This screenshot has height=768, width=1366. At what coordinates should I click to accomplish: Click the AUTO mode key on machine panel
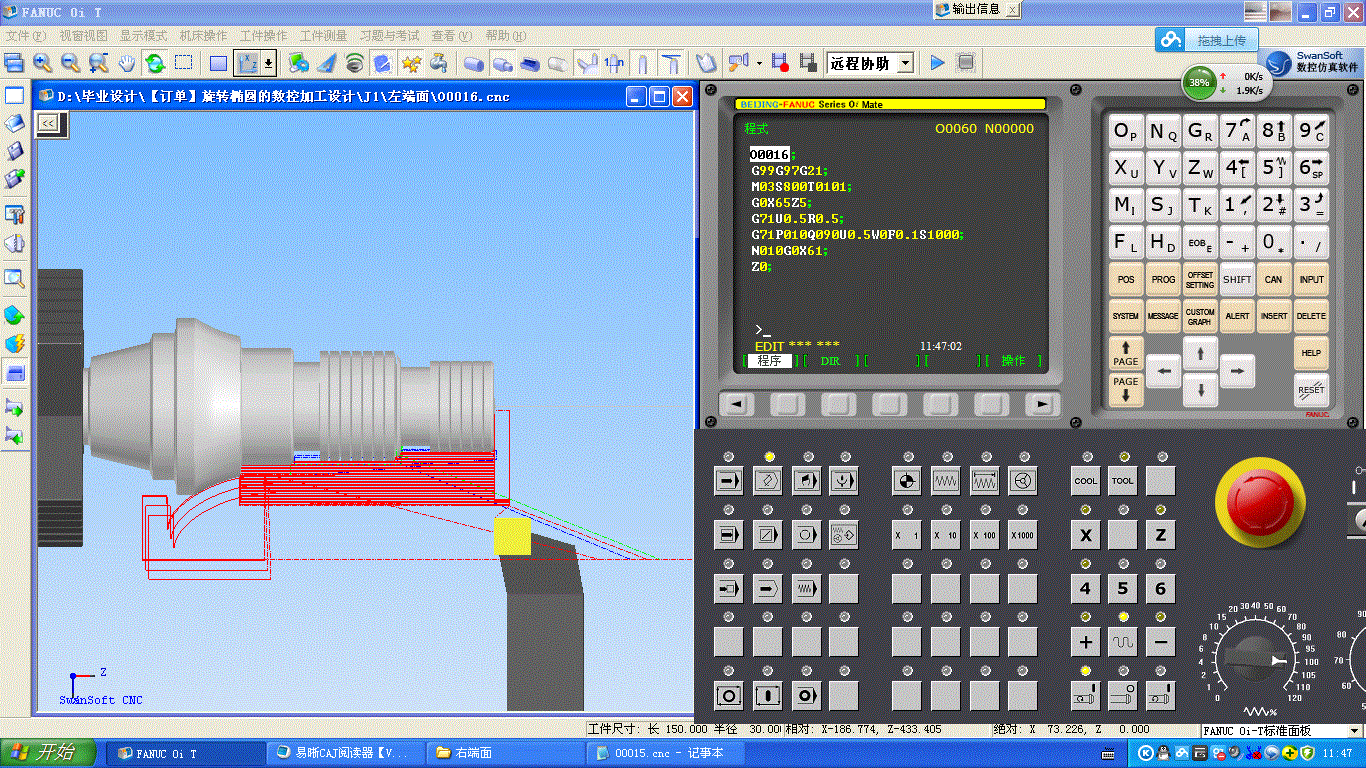pyautogui.click(x=729, y=481)
